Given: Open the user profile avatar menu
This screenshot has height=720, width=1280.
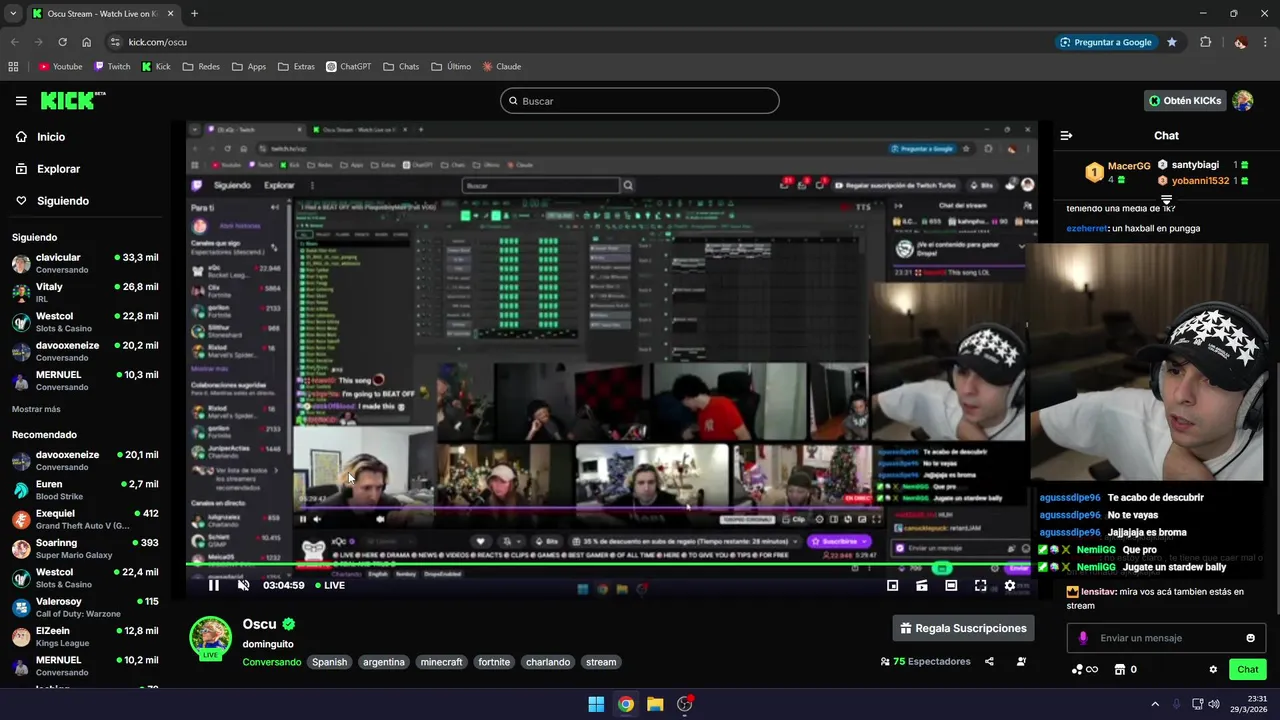Looking at the screenshot, I should (x=1243, y=101).
